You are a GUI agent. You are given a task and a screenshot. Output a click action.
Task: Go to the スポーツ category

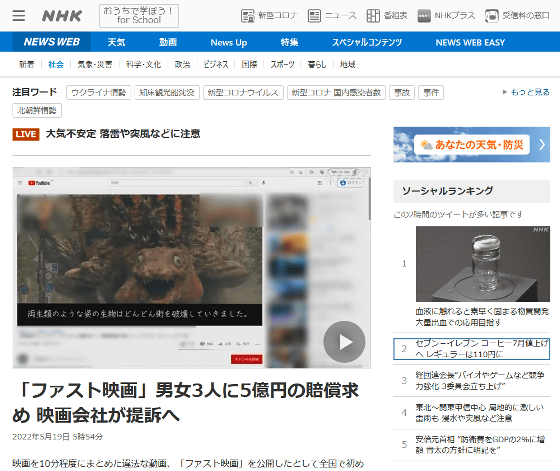pos(282,65)
